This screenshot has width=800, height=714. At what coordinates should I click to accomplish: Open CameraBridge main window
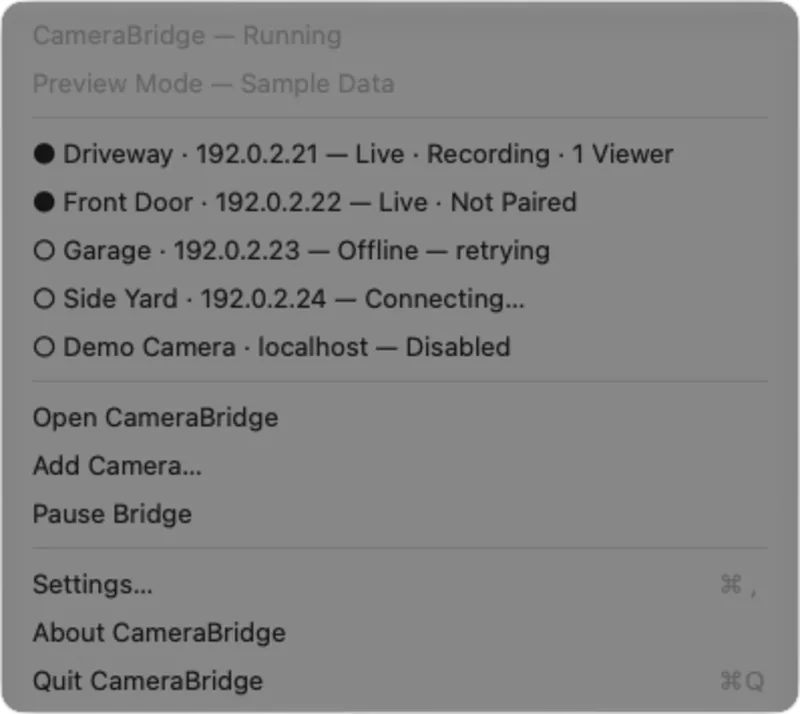(400, 417)
